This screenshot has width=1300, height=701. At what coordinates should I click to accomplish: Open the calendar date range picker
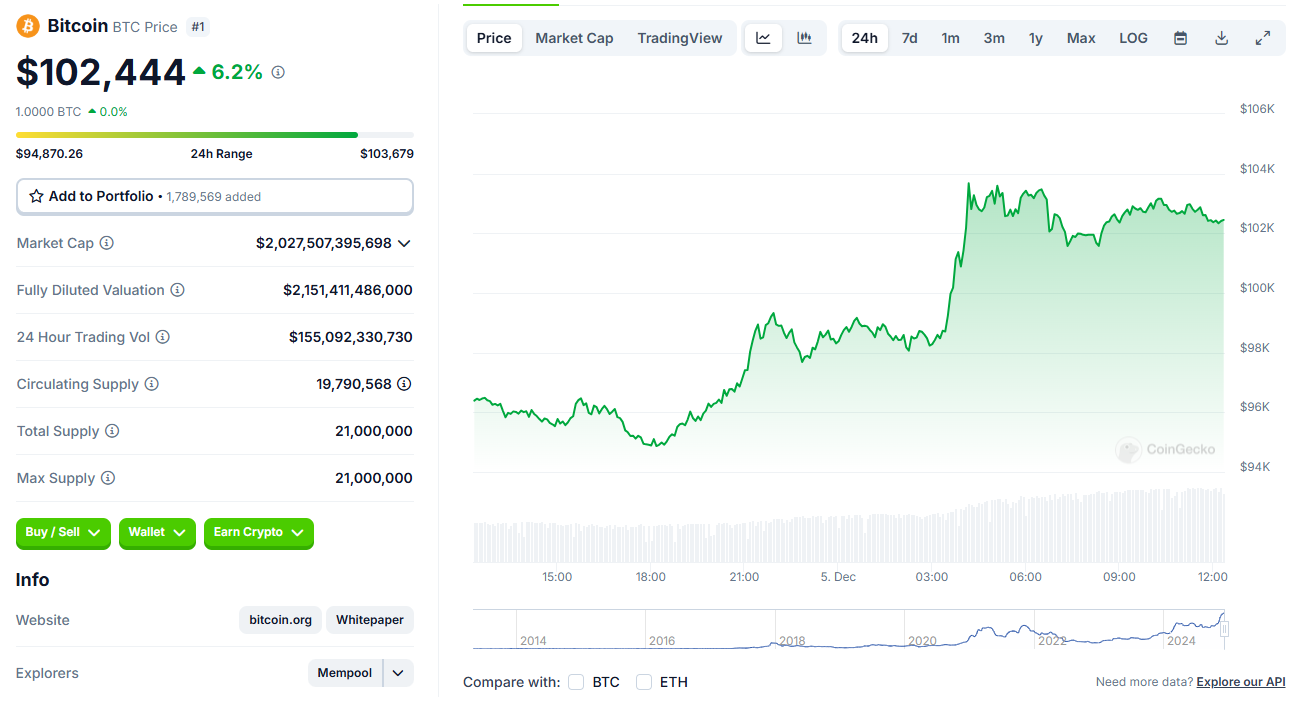click(x=1180, y=38)
